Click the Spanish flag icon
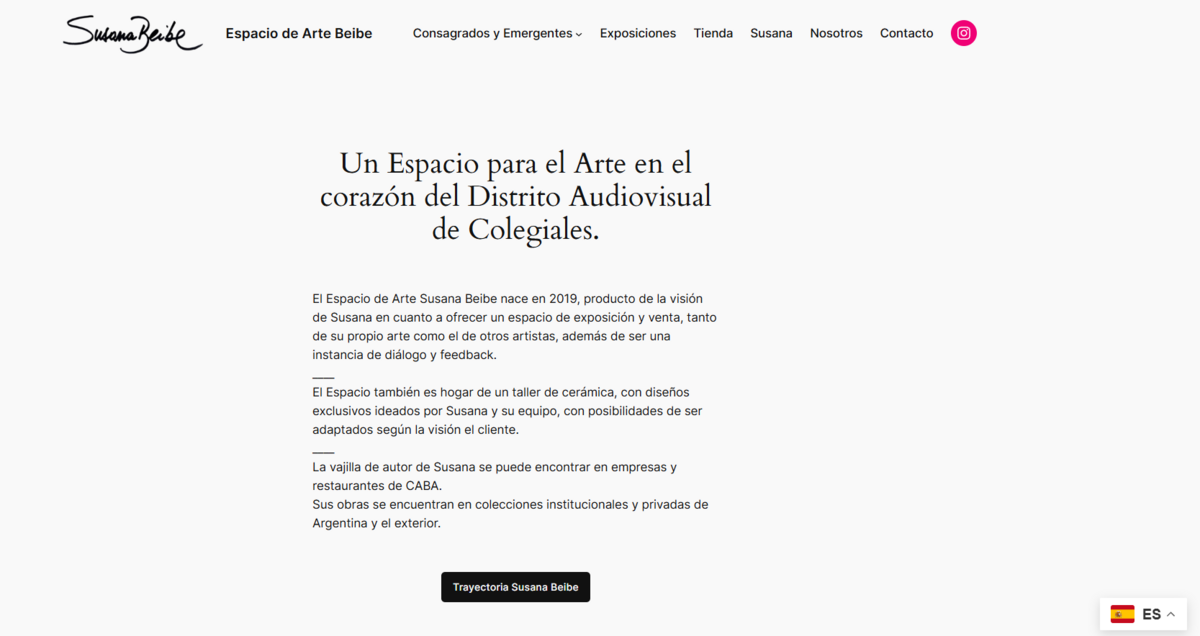 coord(1122,614)
